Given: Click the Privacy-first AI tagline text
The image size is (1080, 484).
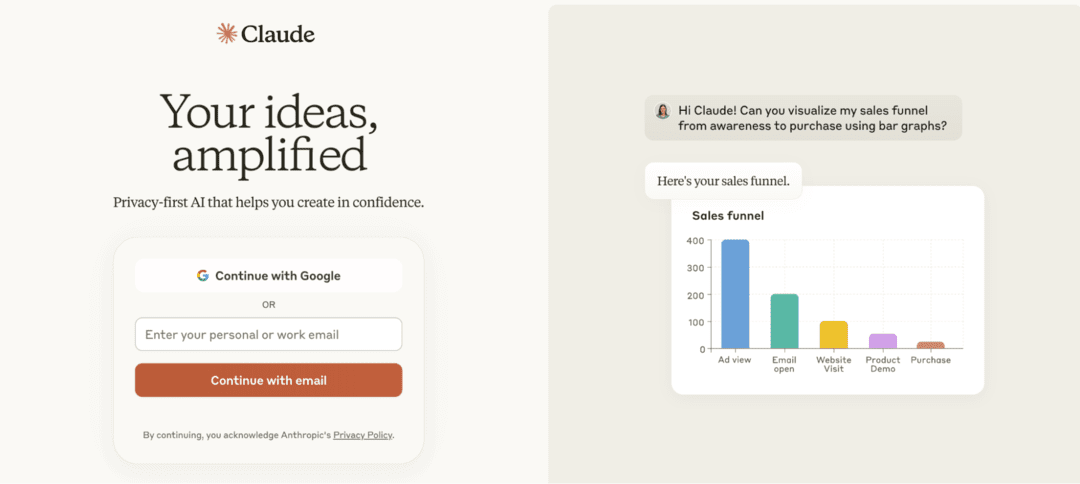Looking at the screenshot, I should click(268, 202).
